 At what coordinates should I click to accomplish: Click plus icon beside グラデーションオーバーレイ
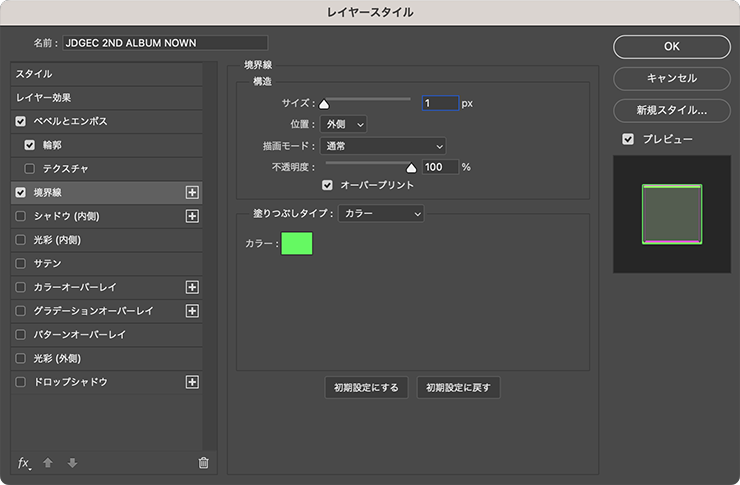193,311
